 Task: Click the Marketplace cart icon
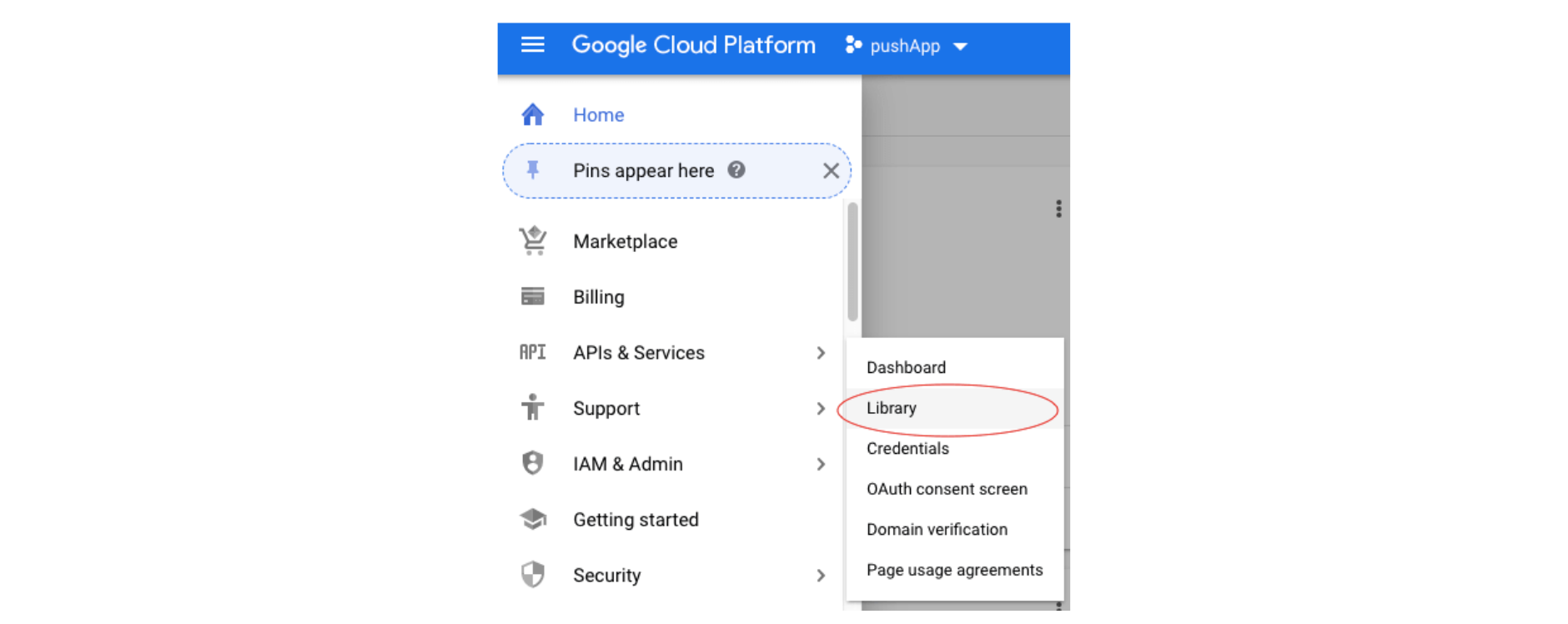click(533, 241)
